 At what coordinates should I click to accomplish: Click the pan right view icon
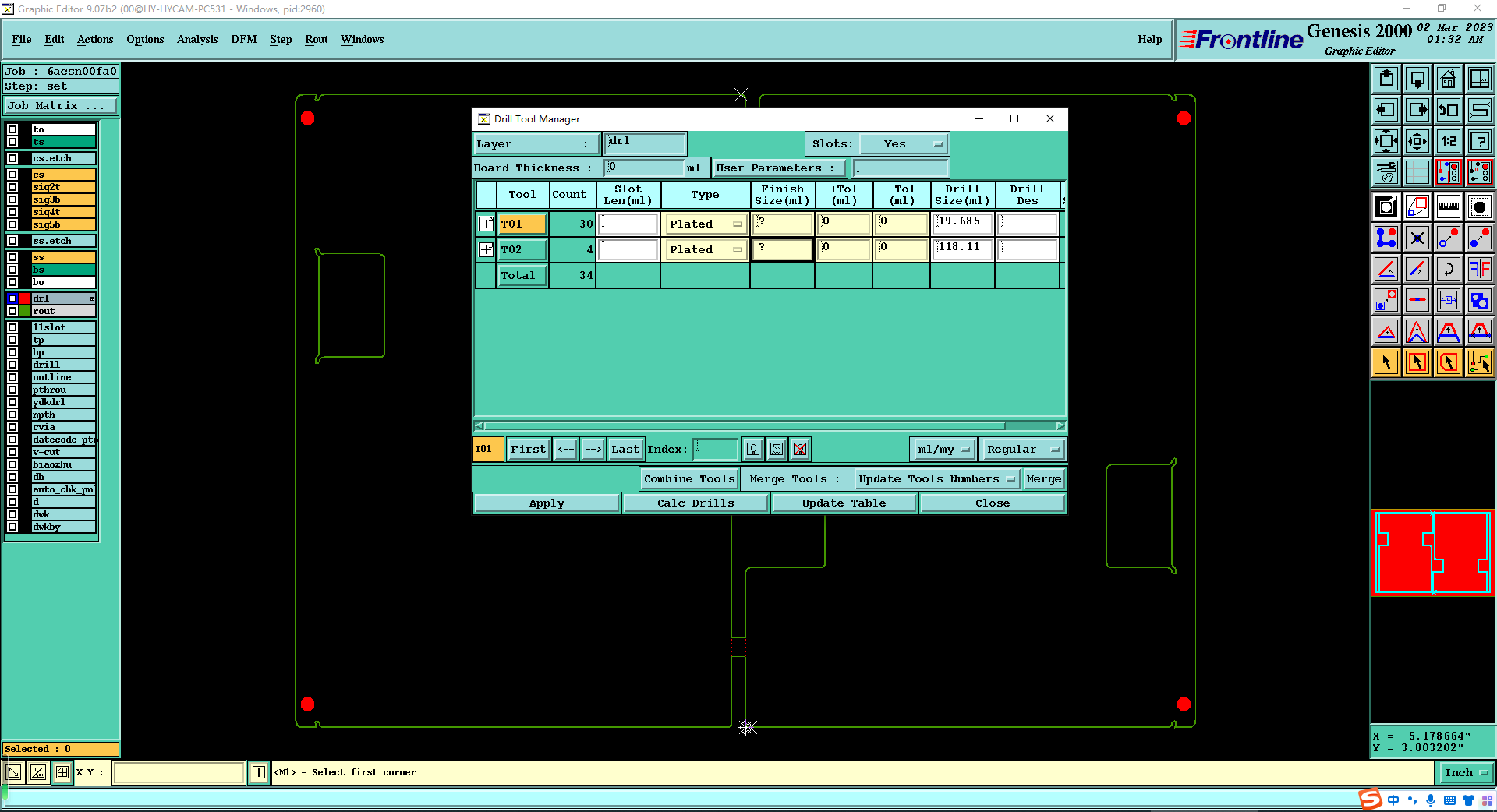tap(1417, 110)
